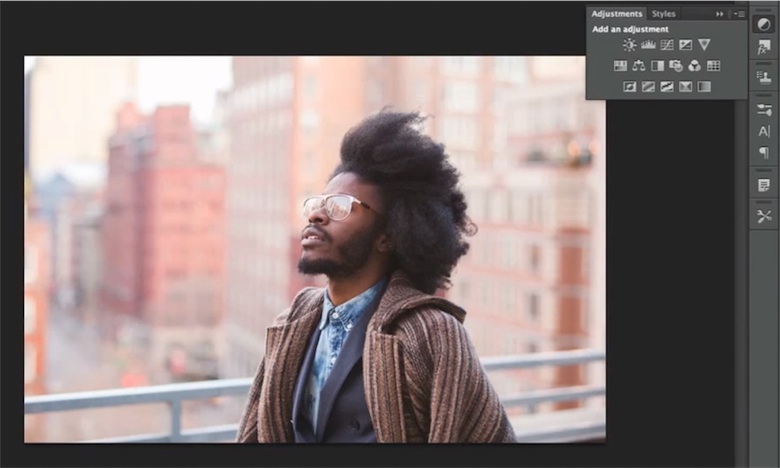Open the Adjustments panel flyout menu
Image resolution: width=780 pixels, height=468 pixels.
(x=738, y=14)
